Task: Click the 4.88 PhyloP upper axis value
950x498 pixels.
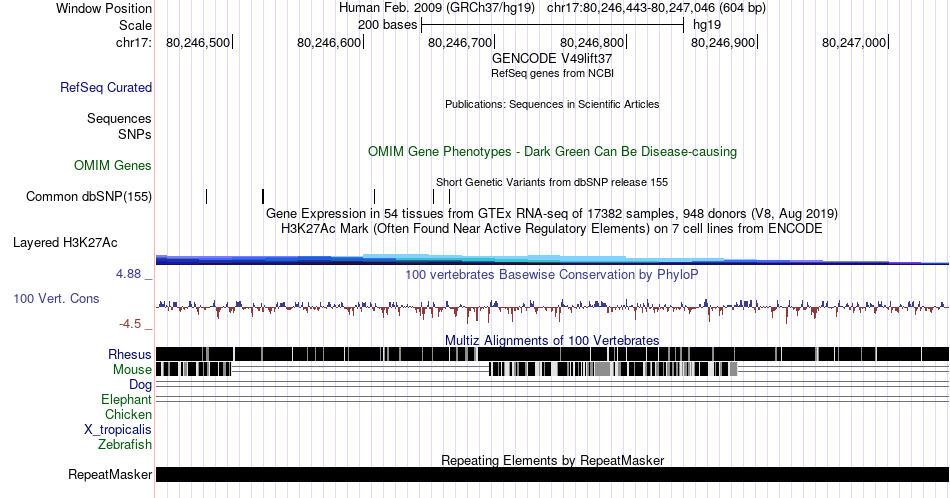Action: click(x=128, y=274)
